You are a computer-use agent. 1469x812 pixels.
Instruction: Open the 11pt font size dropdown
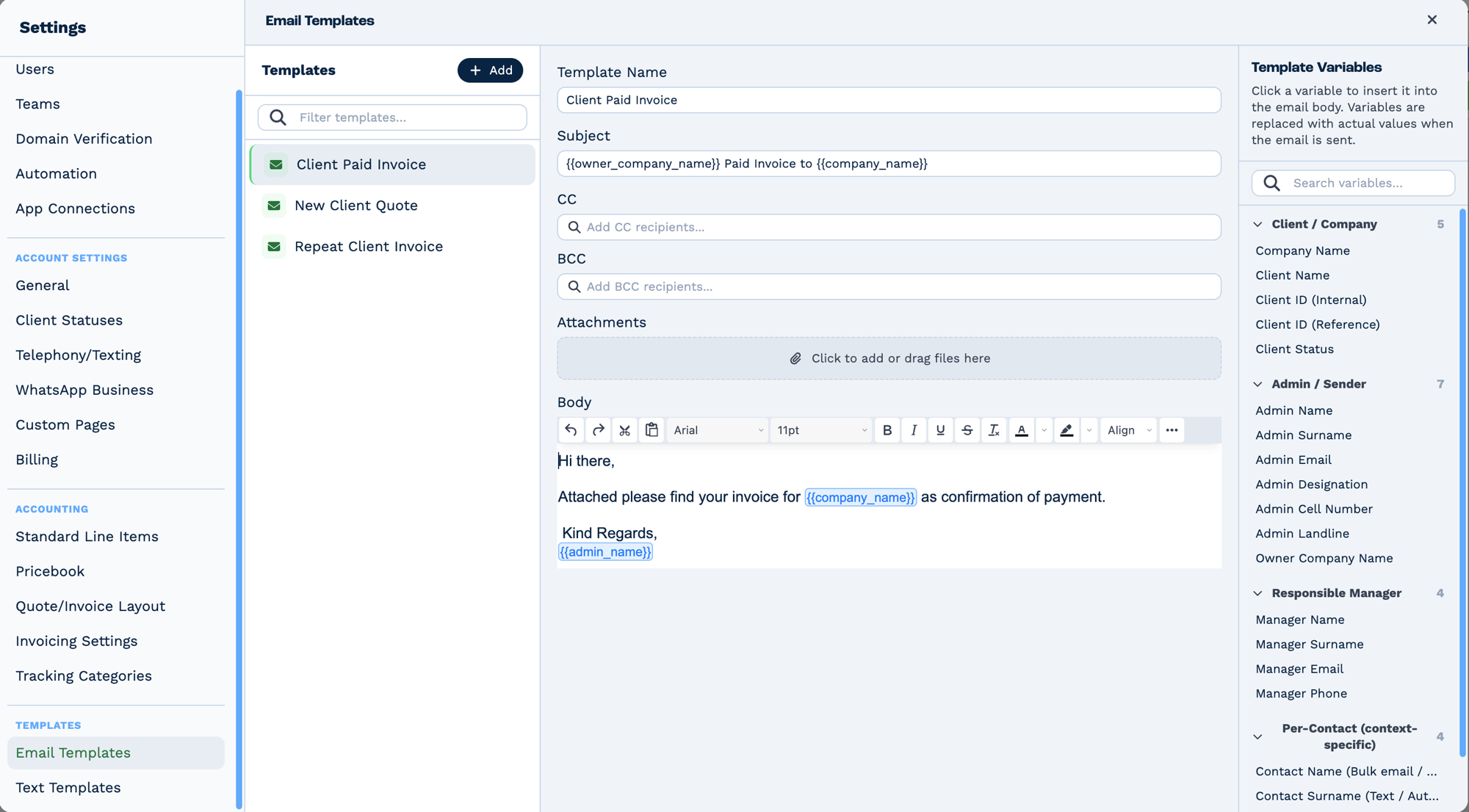pos(820,430)
